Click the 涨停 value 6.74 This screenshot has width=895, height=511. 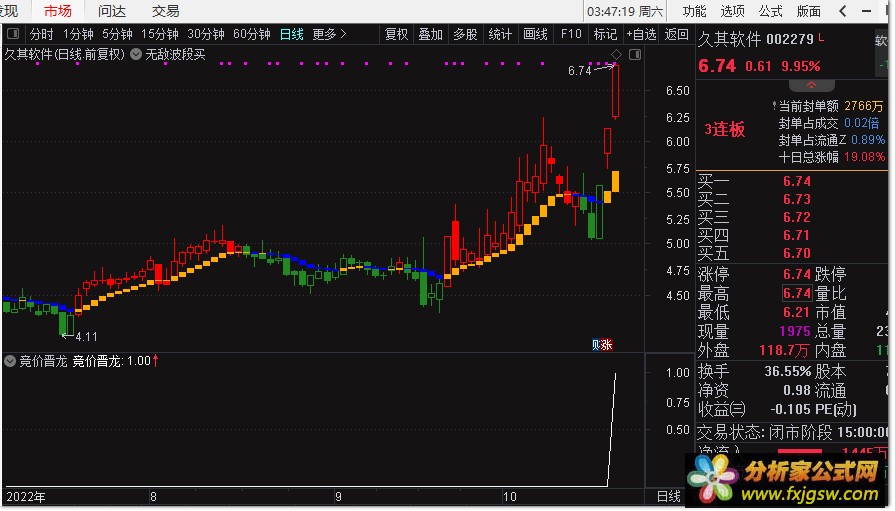tap(797, 274)
